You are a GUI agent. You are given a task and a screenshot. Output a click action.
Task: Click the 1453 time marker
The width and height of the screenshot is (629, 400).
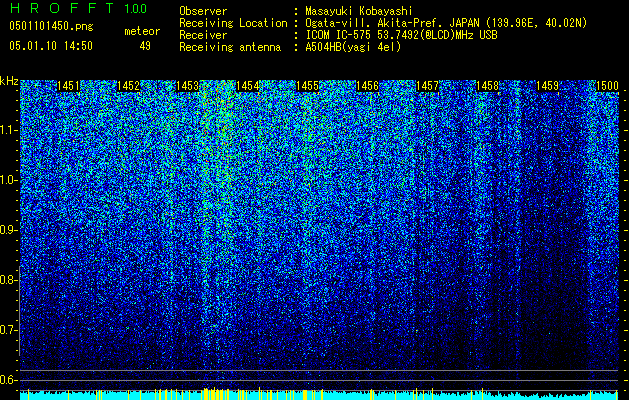tap(188, 86)
